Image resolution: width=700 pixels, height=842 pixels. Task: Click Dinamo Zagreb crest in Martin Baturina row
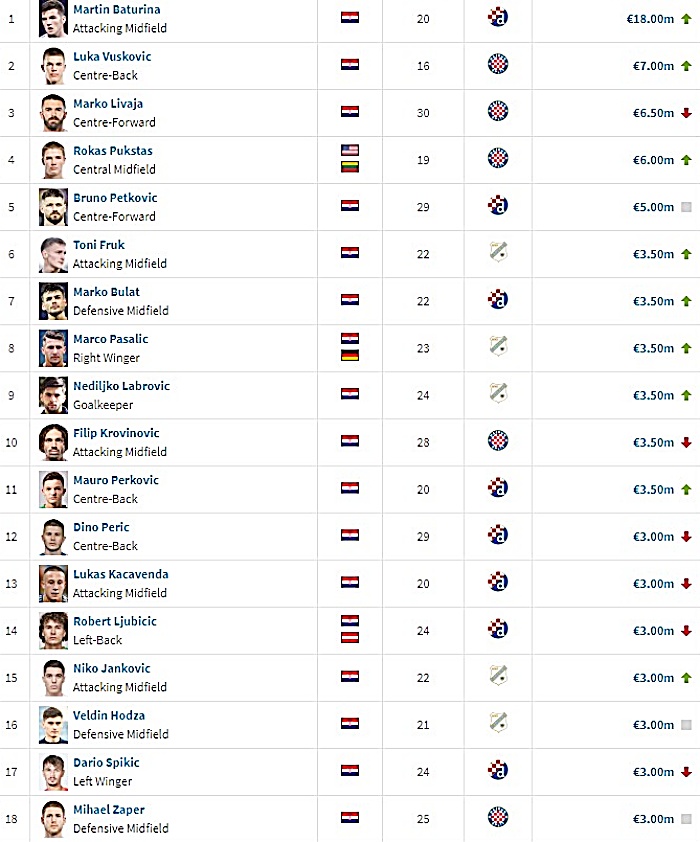(x=498, y=18)
